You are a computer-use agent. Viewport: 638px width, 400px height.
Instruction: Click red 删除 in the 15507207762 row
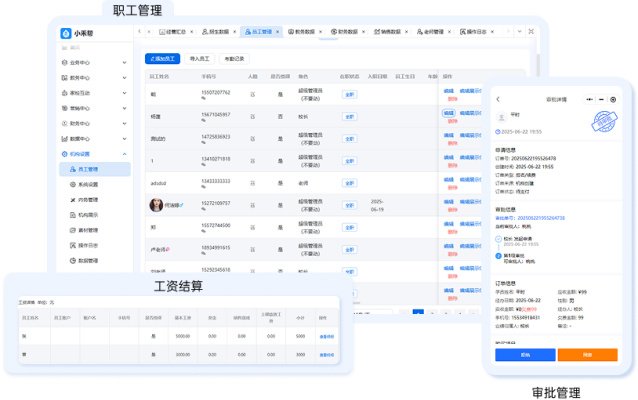click(x=453, y=99)
